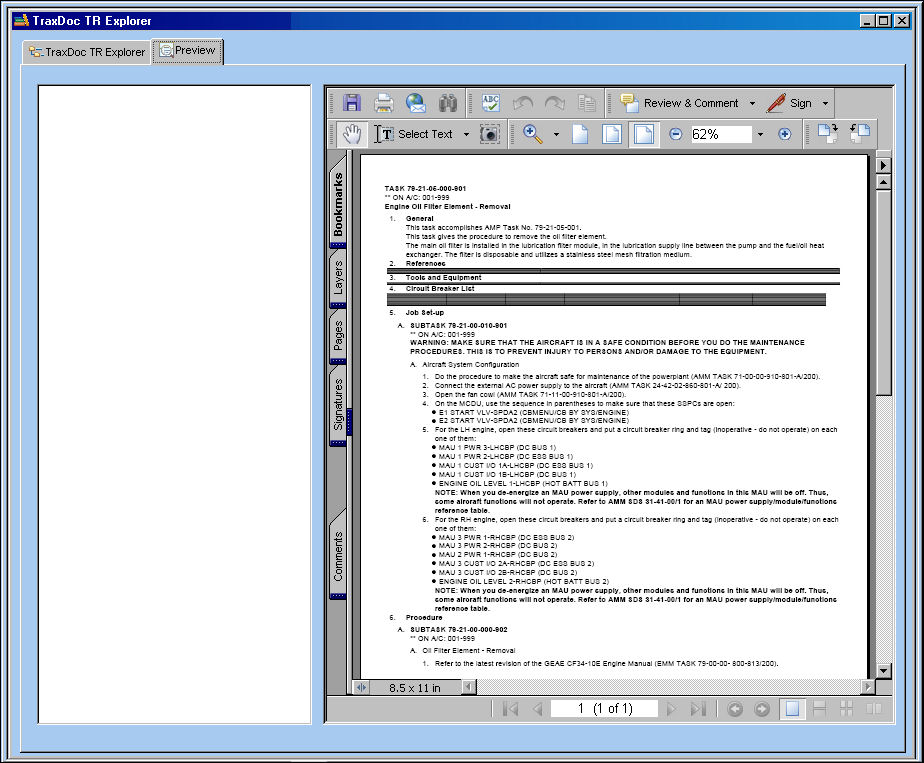Go to previous page arrow
The height and width of the screenshot is (763, 924).
point(537,709)
